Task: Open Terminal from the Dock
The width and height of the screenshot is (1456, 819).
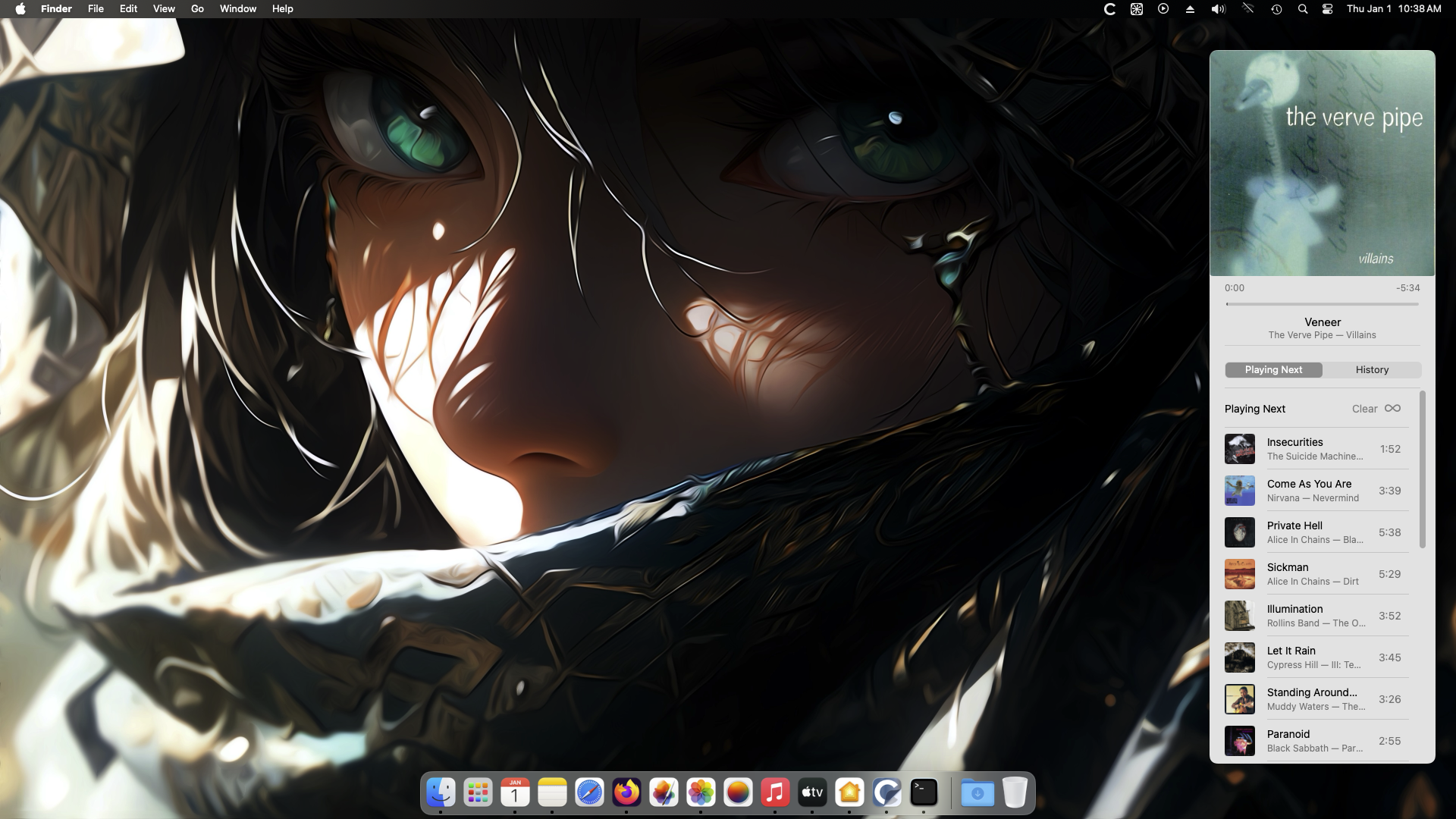Action: pos(924,792)
